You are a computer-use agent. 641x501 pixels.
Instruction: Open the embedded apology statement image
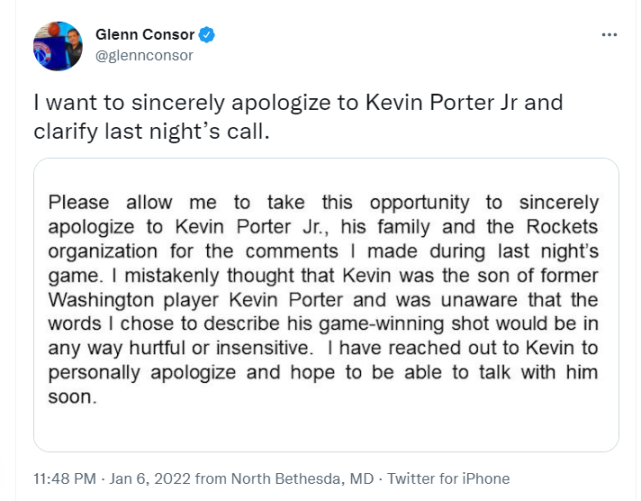click(326, 305)
